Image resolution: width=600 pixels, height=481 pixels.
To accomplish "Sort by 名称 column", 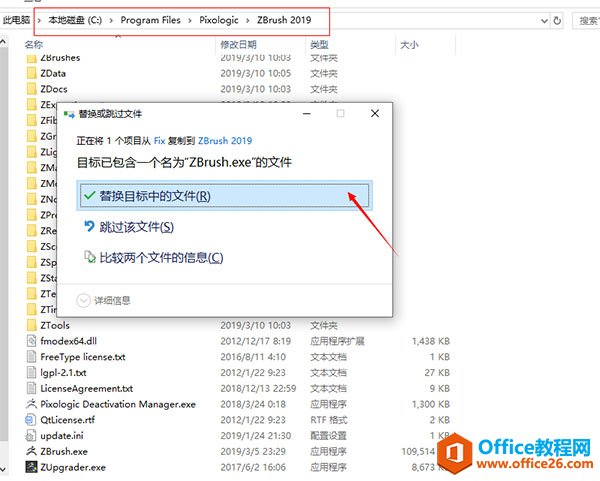I will 34,45.
